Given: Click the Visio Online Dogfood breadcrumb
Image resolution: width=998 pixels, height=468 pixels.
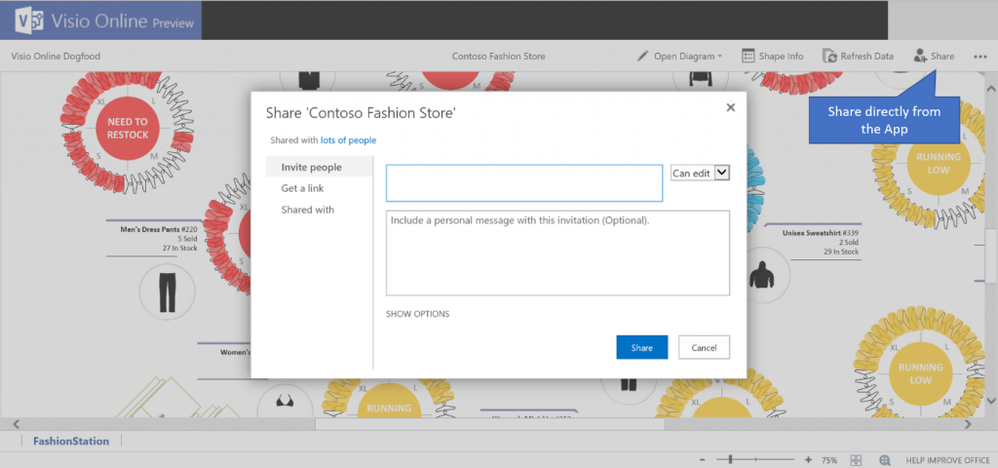Looking at the screenshot, I should click(x=55, y=56).
